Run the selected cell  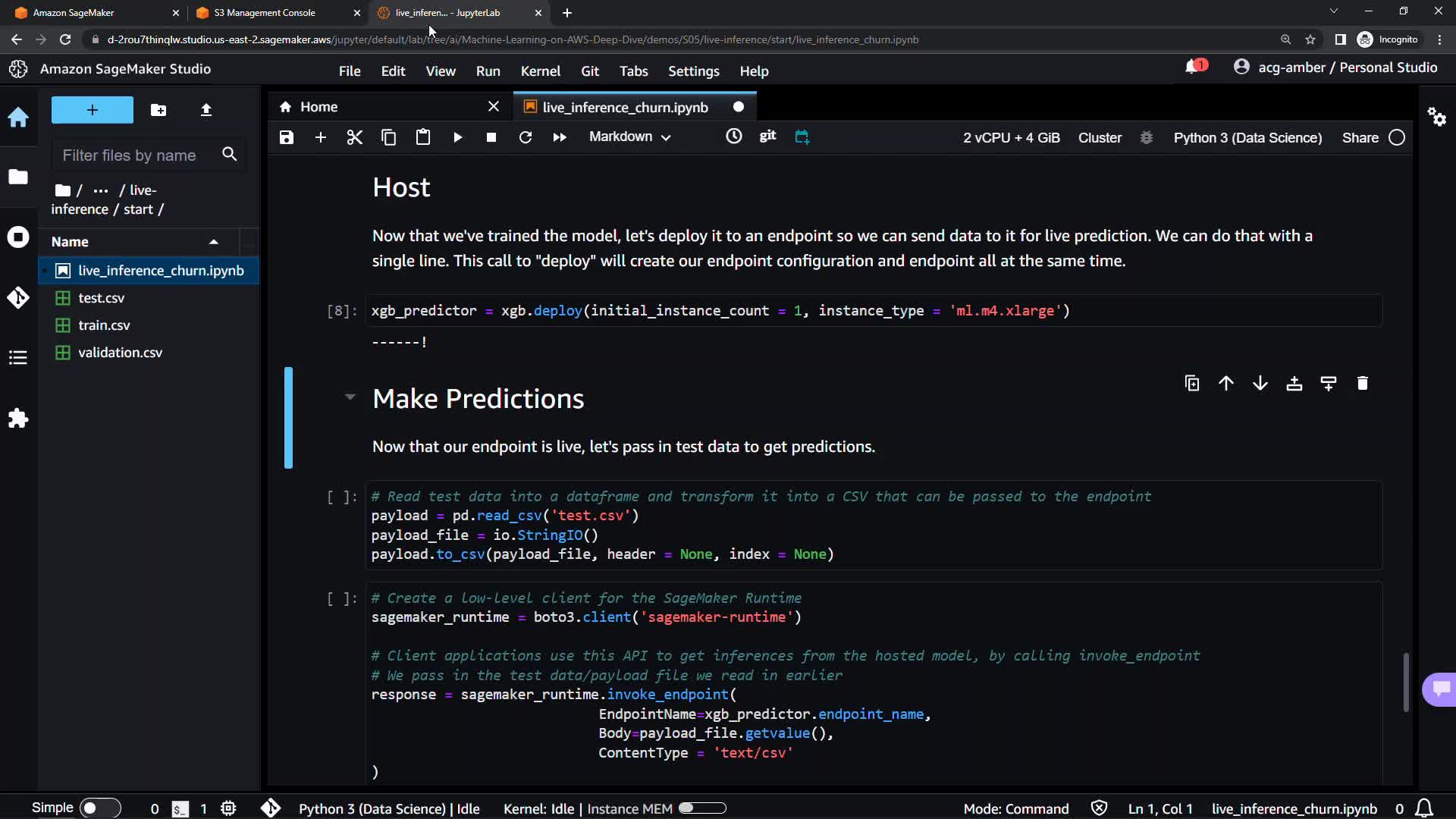point(457,137)
